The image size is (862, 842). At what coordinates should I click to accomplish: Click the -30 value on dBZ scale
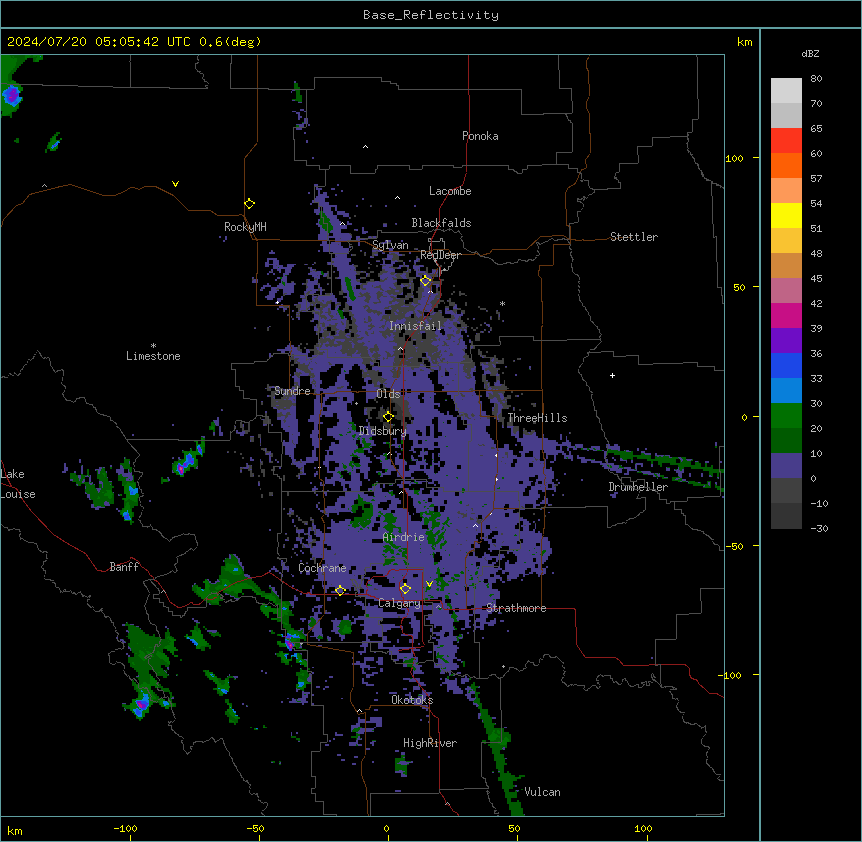tap(819, 528)
